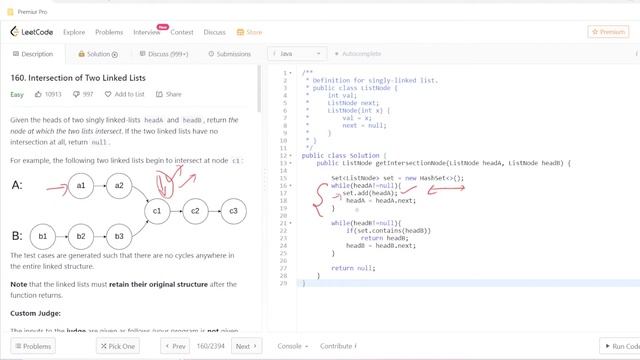Click the Premiur Pro folder bookmark
The image size is (640, 360).
click(27, 12)
